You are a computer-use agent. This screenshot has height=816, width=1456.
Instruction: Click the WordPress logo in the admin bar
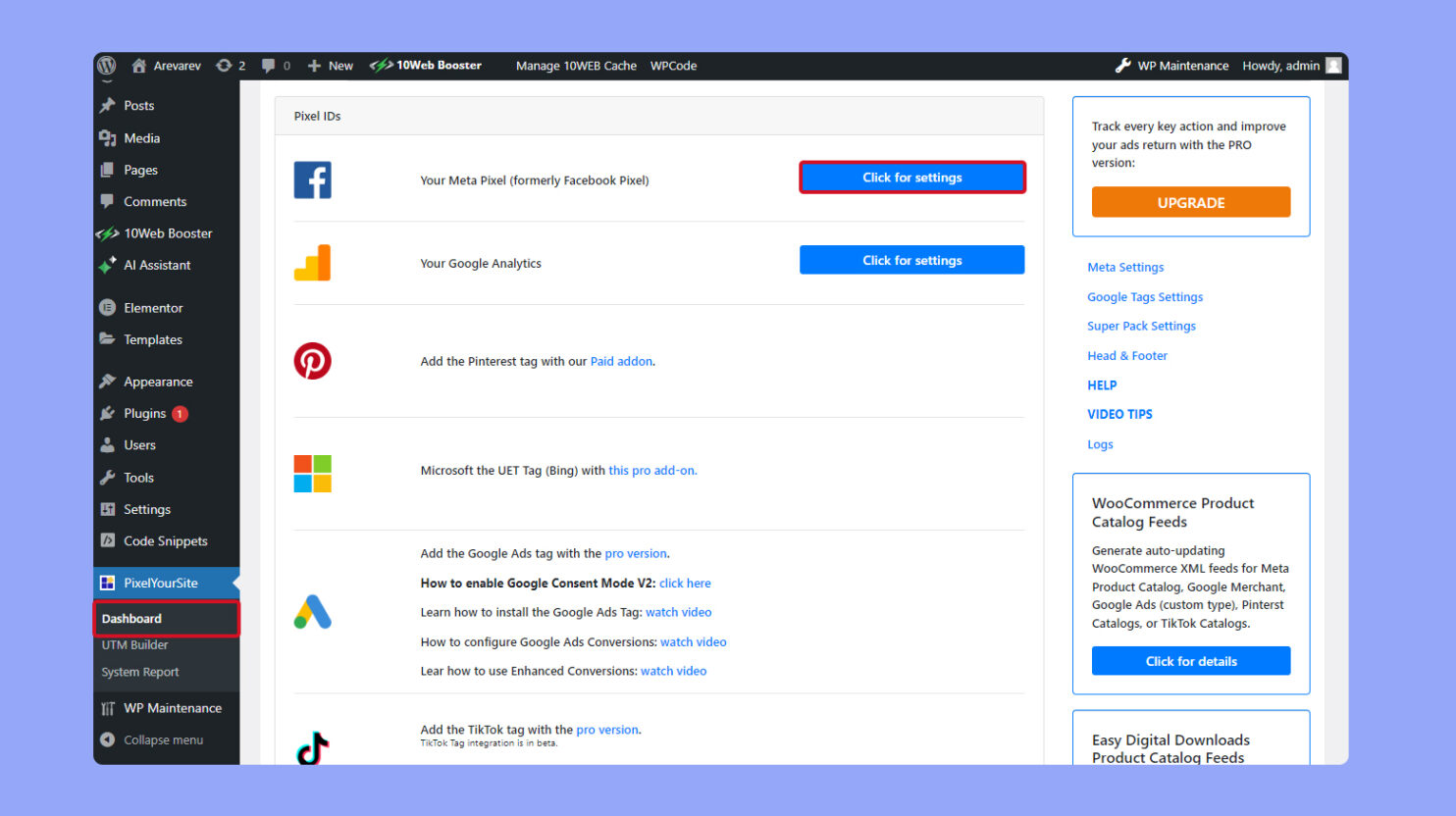(106, 65)
